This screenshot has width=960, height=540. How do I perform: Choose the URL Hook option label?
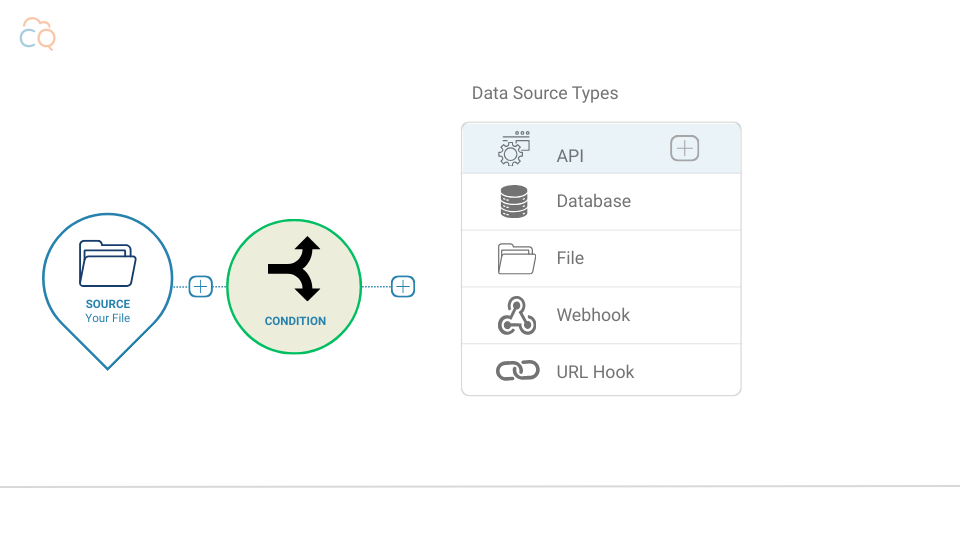pyautogui.click(x=595, y=372)
